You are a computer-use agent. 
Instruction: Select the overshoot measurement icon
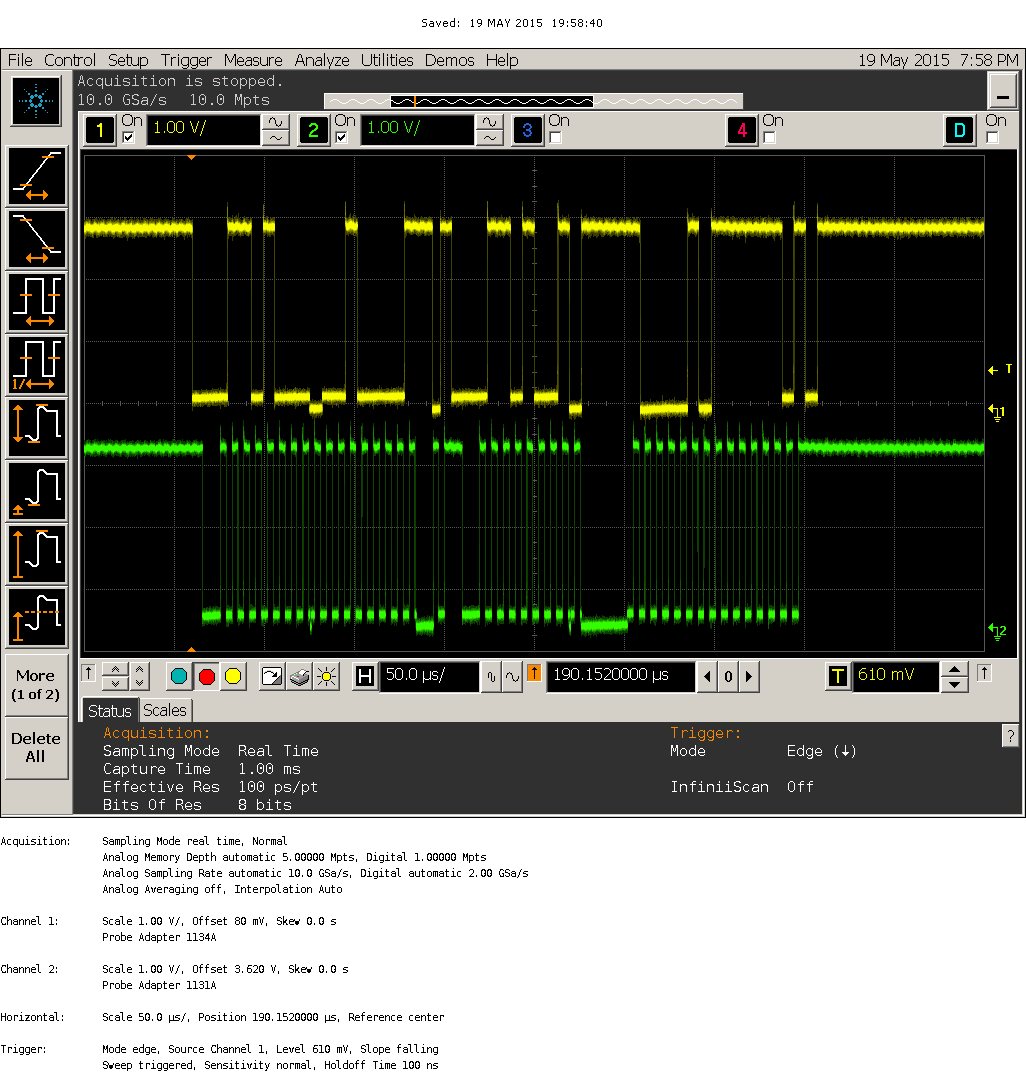(37, 617)
